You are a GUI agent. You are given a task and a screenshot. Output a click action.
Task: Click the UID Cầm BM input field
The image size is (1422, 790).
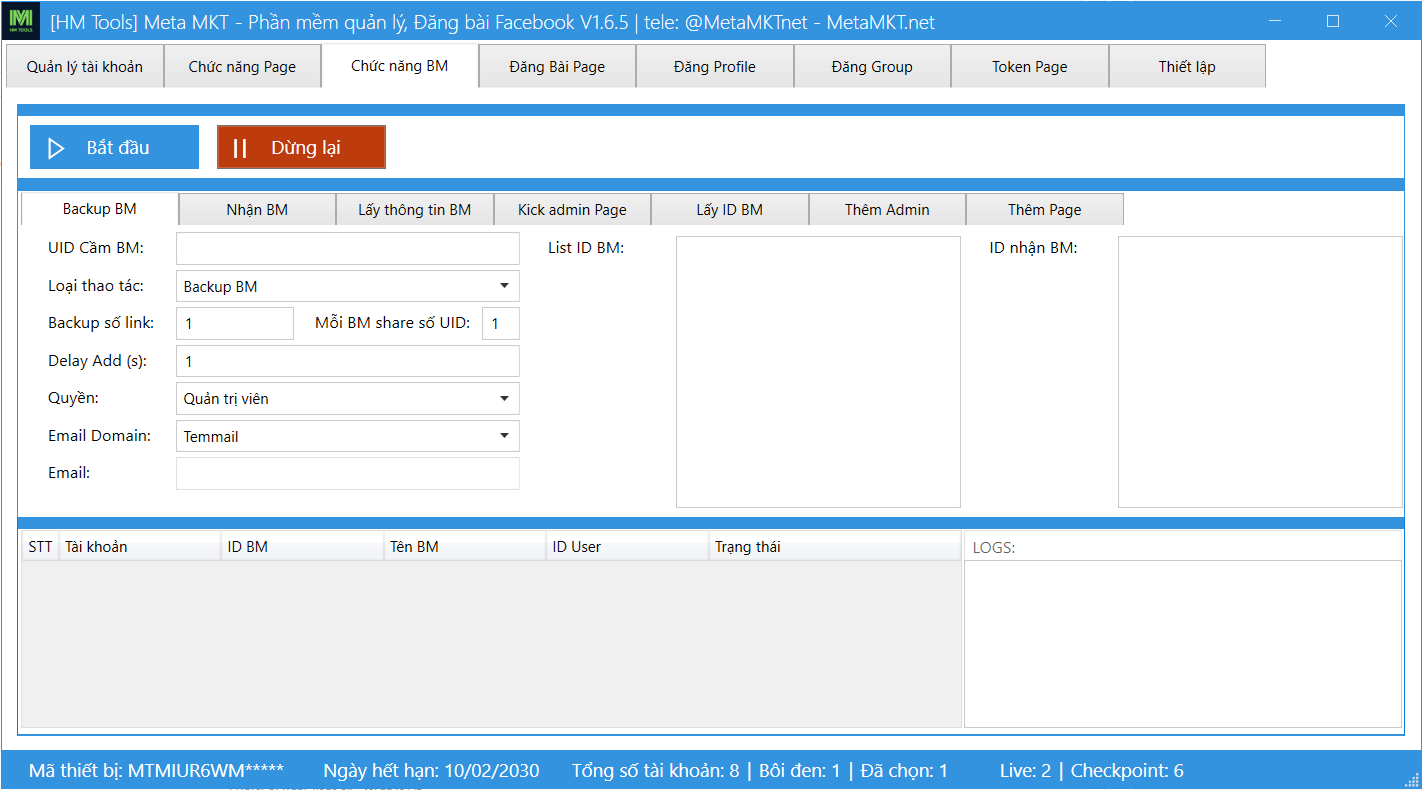click(x=348, y=248)
